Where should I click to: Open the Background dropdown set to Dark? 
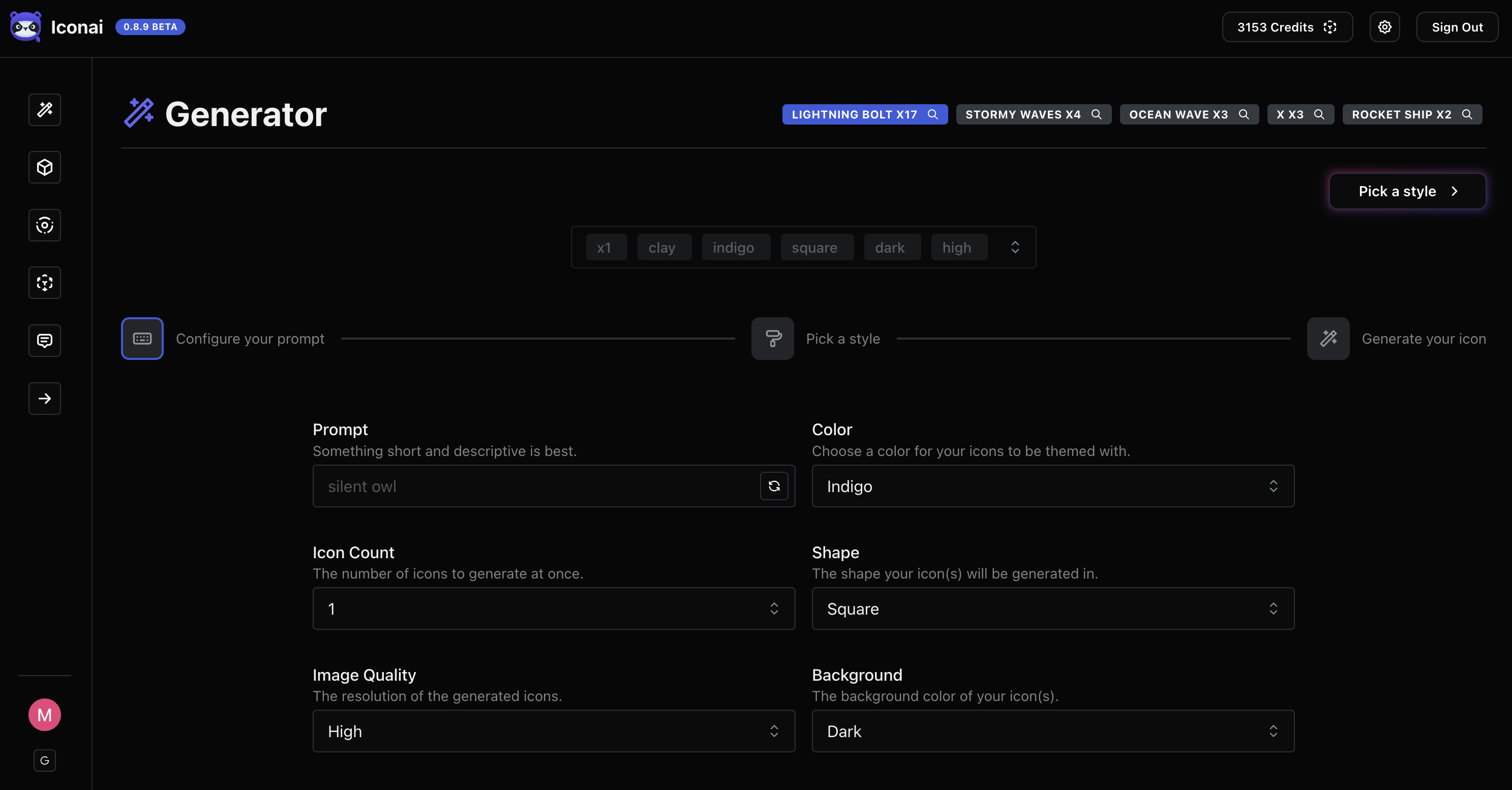[1052, 732]
